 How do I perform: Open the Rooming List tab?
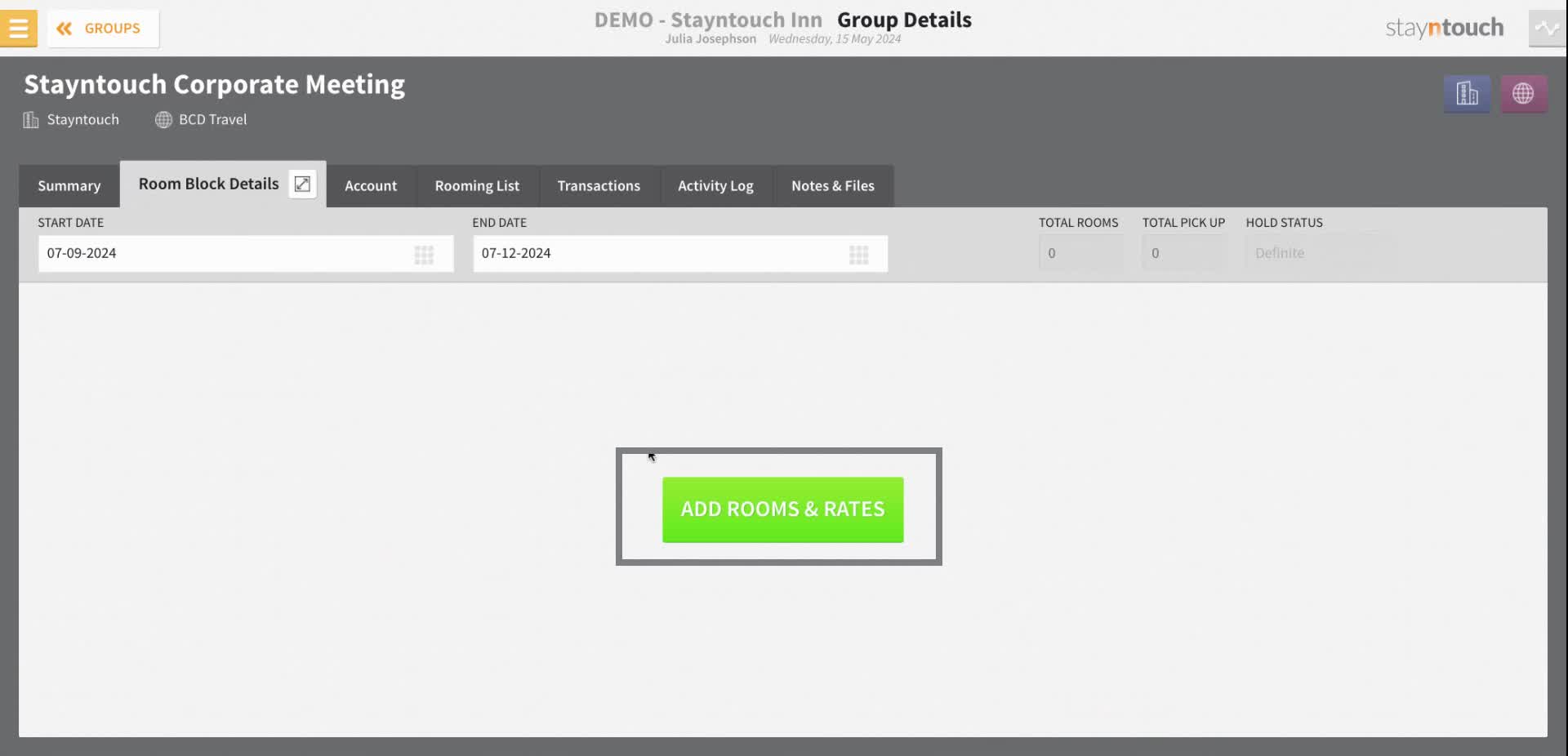[x=477, y=185]
